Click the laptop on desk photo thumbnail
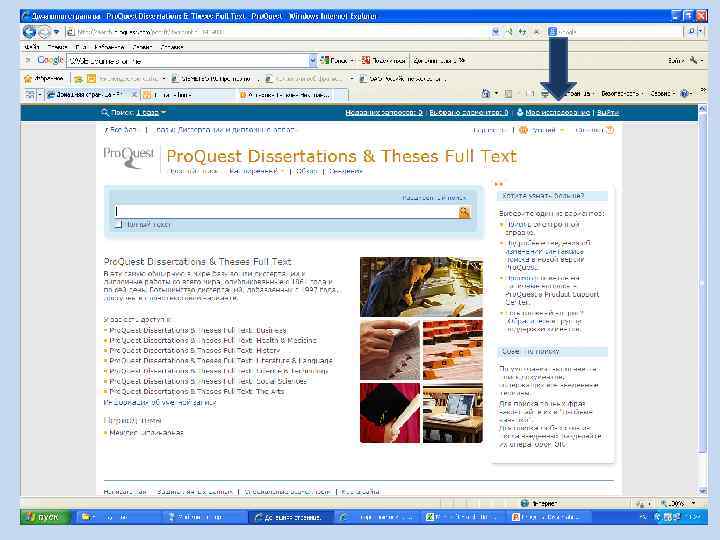This screenshot has height=540, width=720. tap(452, 413)
